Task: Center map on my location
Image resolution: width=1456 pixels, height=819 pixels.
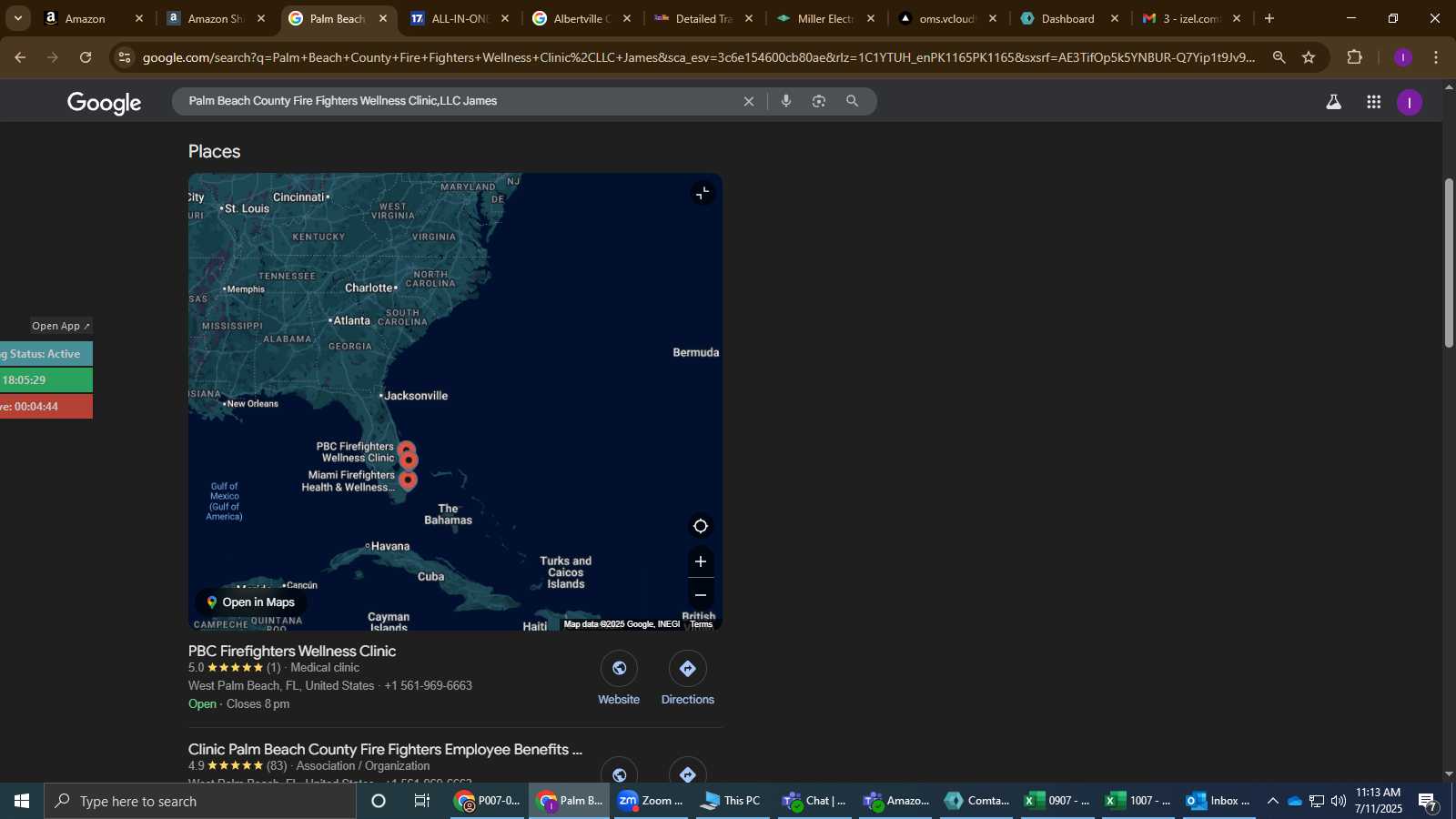Action: pos(701,526)
